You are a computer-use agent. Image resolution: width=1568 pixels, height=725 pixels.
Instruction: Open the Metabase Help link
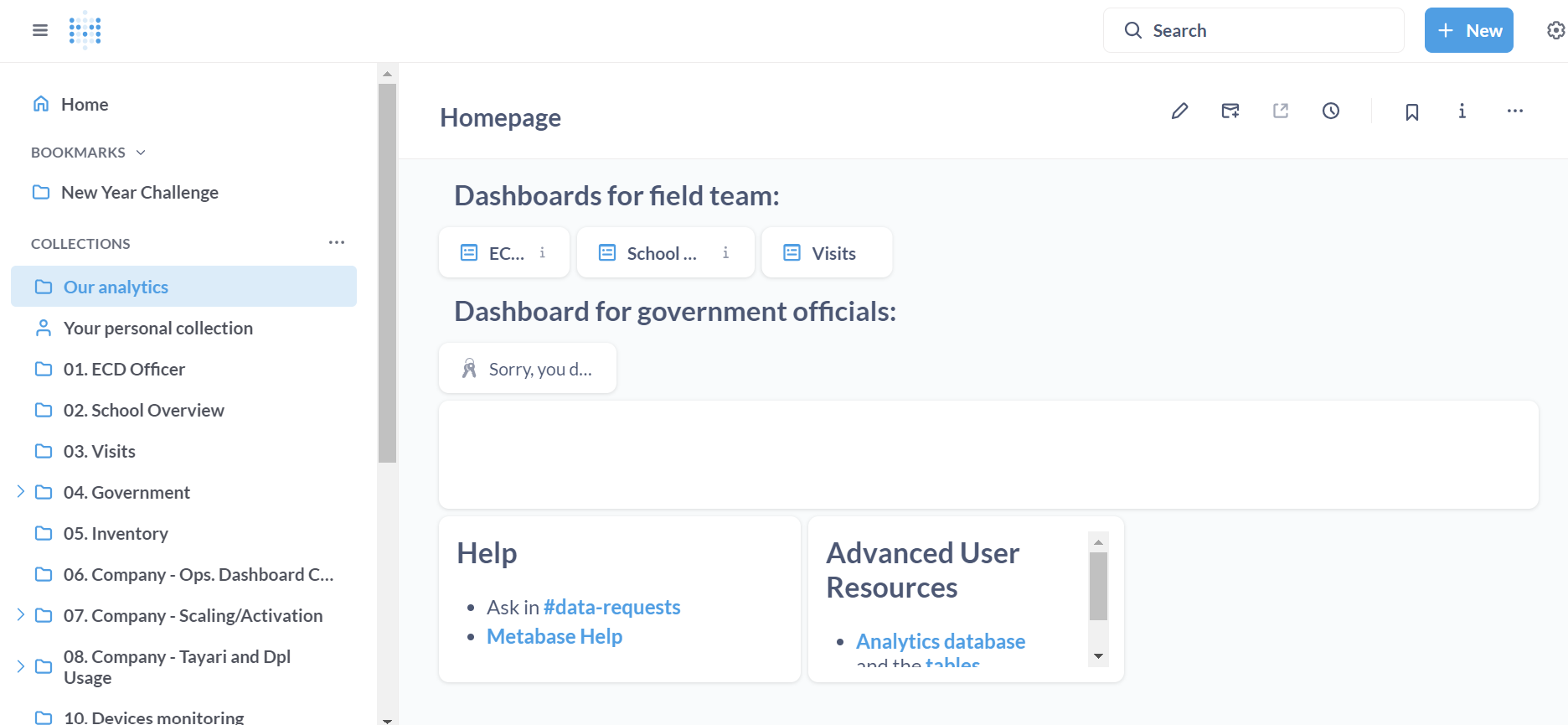click(554, 637)
